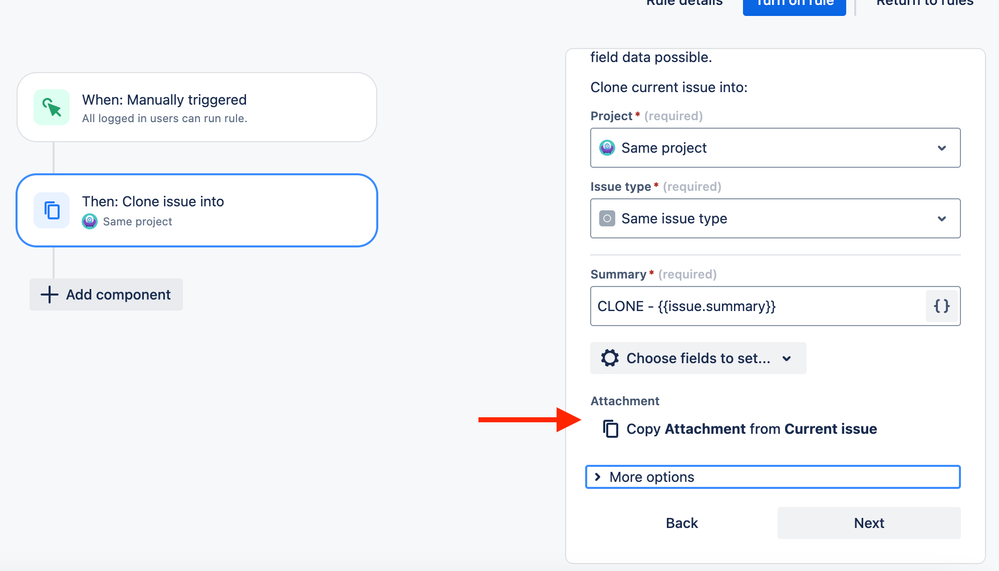Open the Rule details tab

click(684, 3)
